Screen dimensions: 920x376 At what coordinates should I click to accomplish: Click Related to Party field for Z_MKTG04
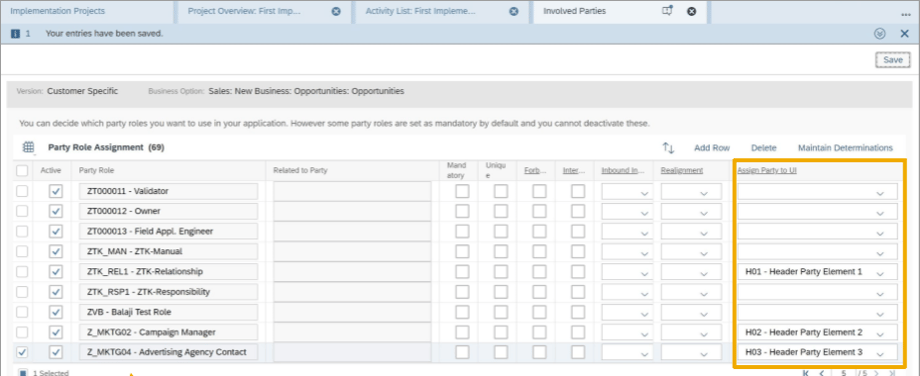[x=352, y=353]
